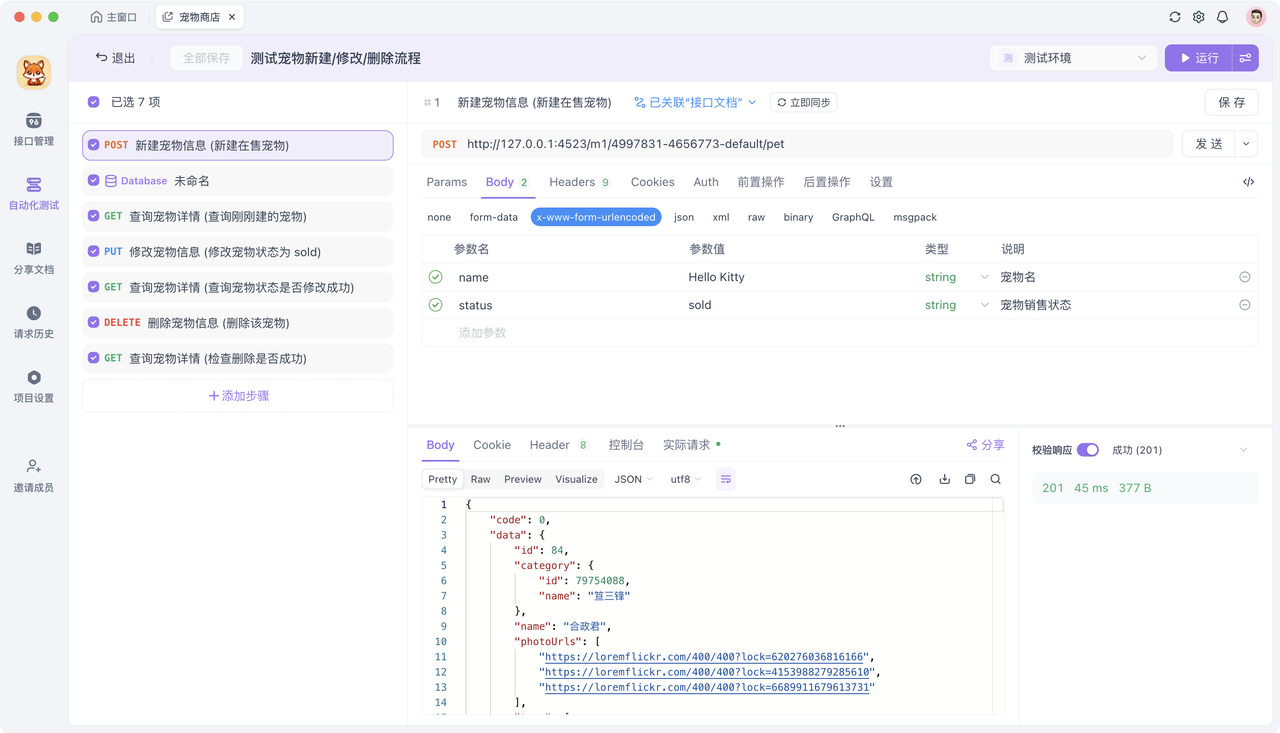Open settings gear in title bar
The width and height of the screenshot is (1280, 733).
pos(1199,17)
